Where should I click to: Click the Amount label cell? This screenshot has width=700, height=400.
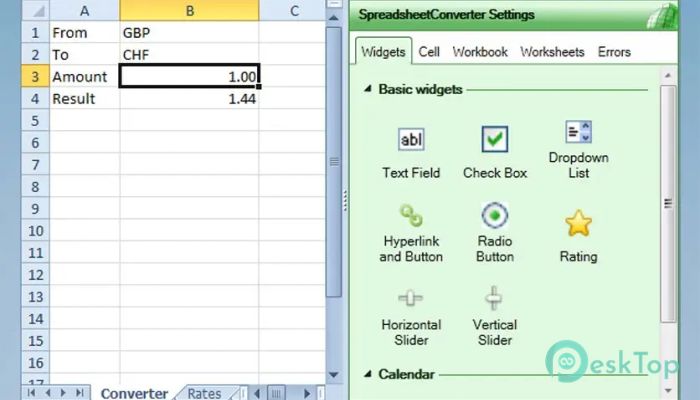(84, 76)
